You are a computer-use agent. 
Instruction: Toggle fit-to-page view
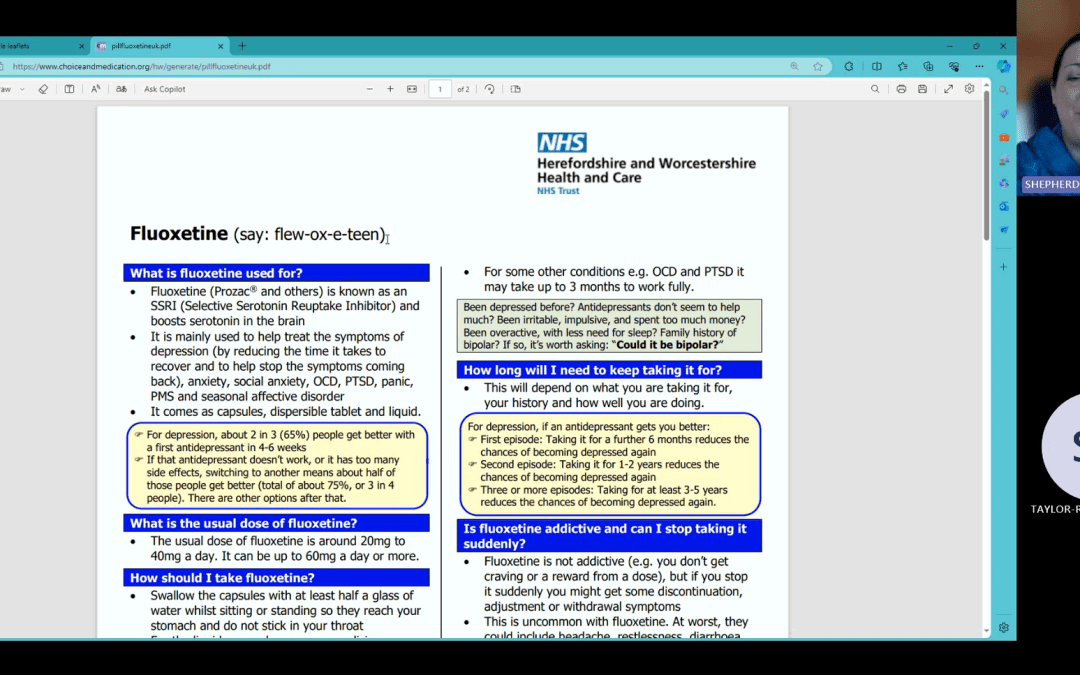(412, 88)
